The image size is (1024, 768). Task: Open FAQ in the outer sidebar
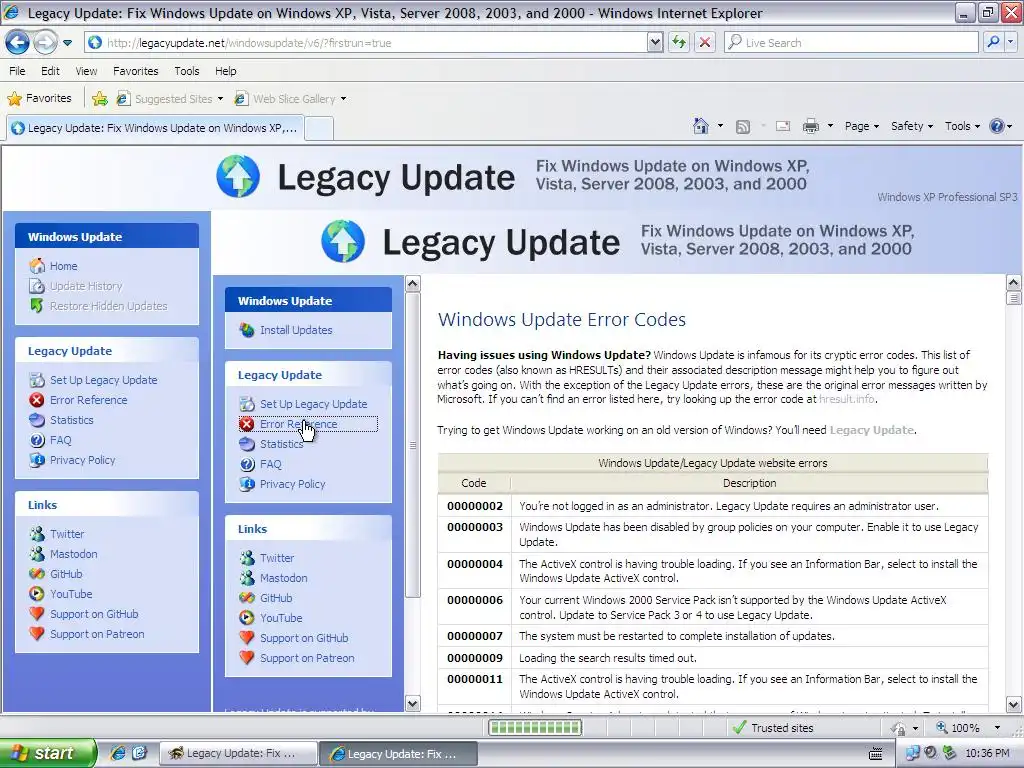pyautogui.click(x=60, y=440)
